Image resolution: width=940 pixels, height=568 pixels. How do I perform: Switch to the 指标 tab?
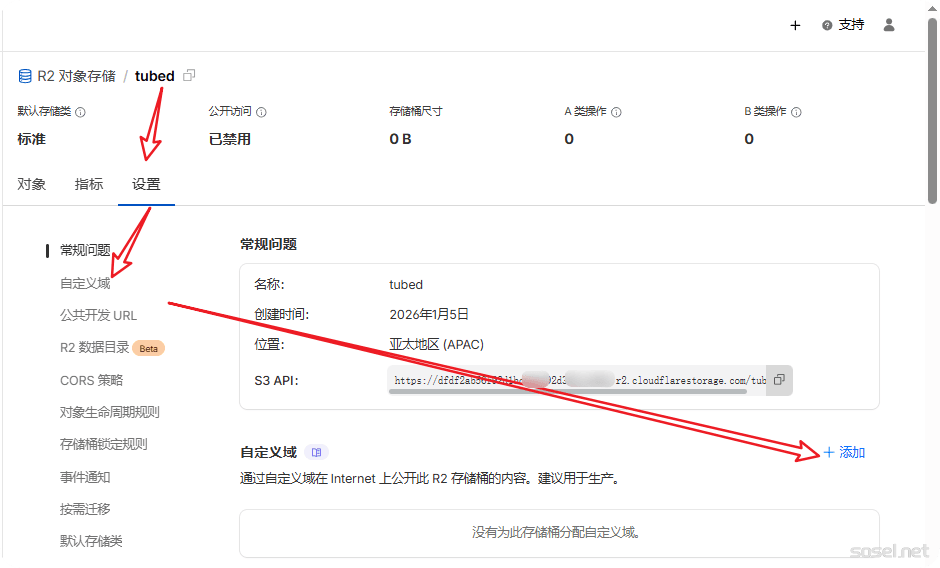point(89,184)
